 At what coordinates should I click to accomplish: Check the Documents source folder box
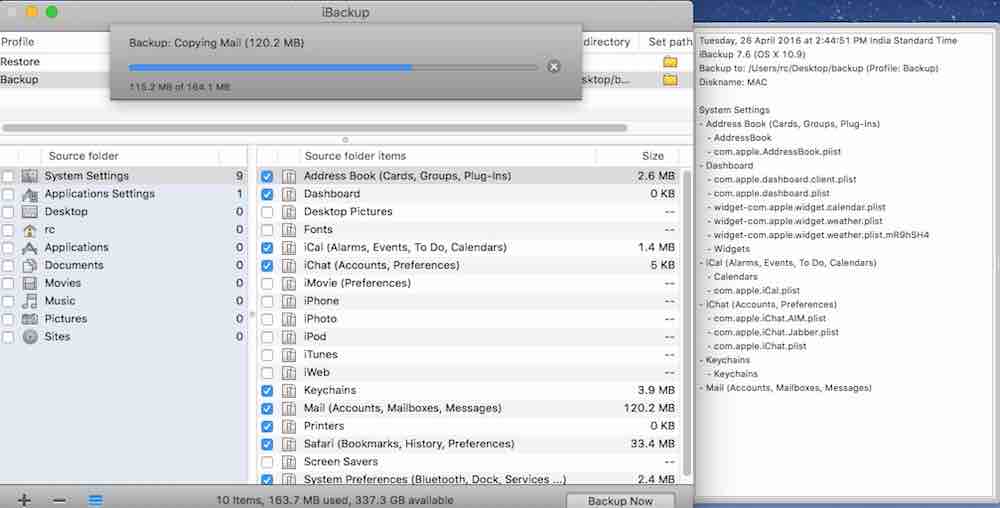(x=8, y=265)
